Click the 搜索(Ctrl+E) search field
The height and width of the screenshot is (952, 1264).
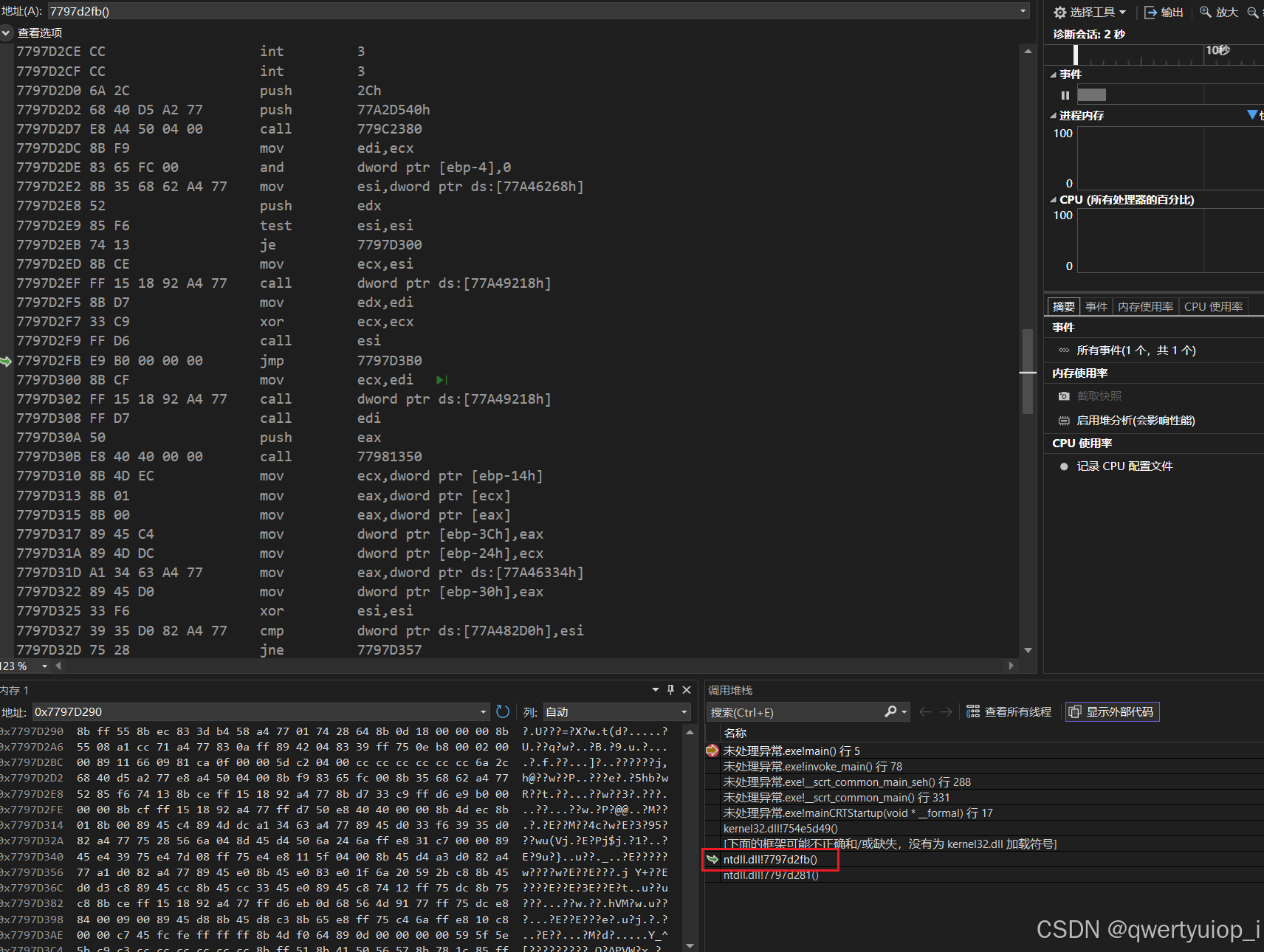[x=794, y=712]
